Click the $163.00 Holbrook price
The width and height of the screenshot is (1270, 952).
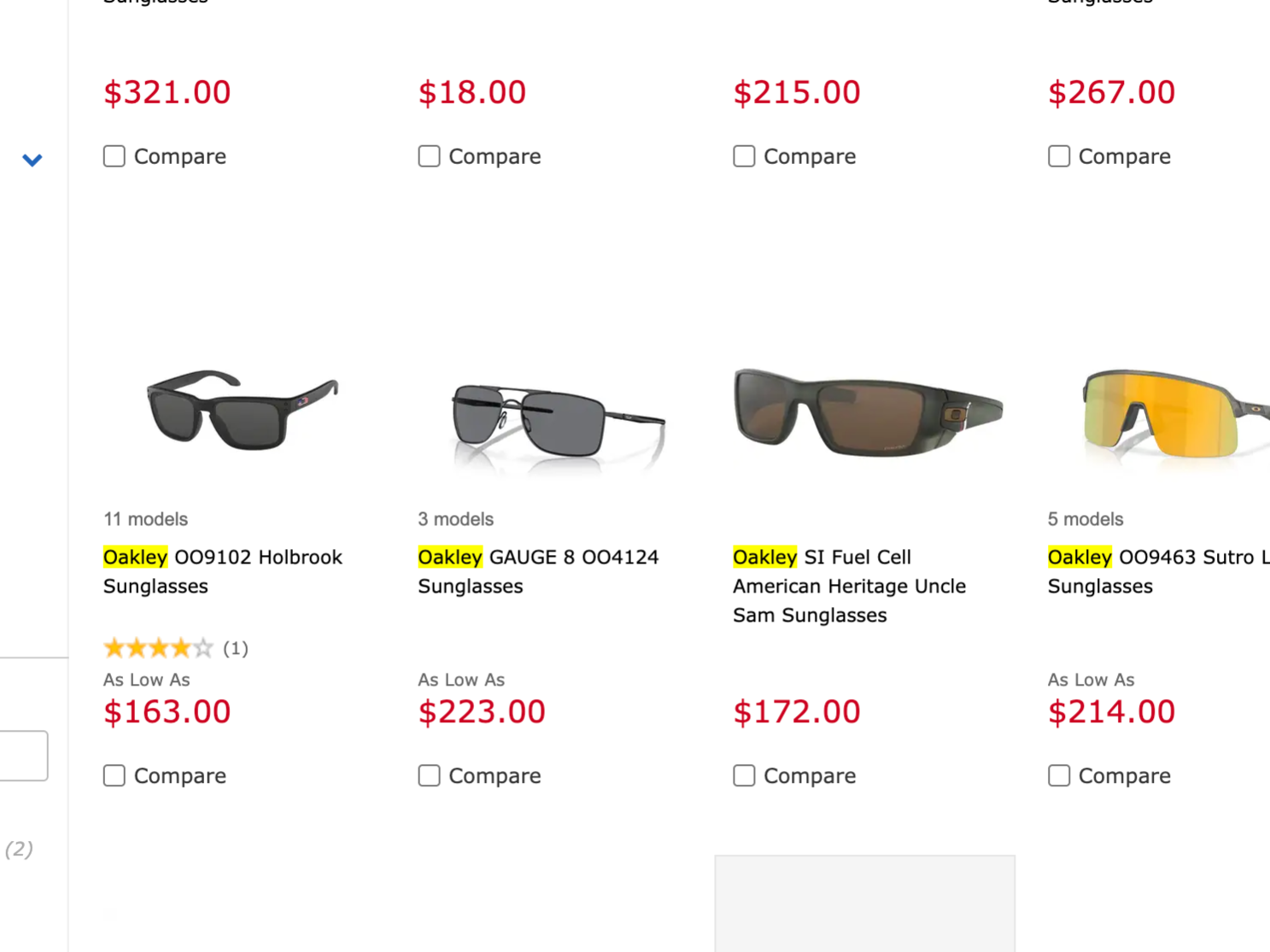pyautogui.click(x=167, y=711)
